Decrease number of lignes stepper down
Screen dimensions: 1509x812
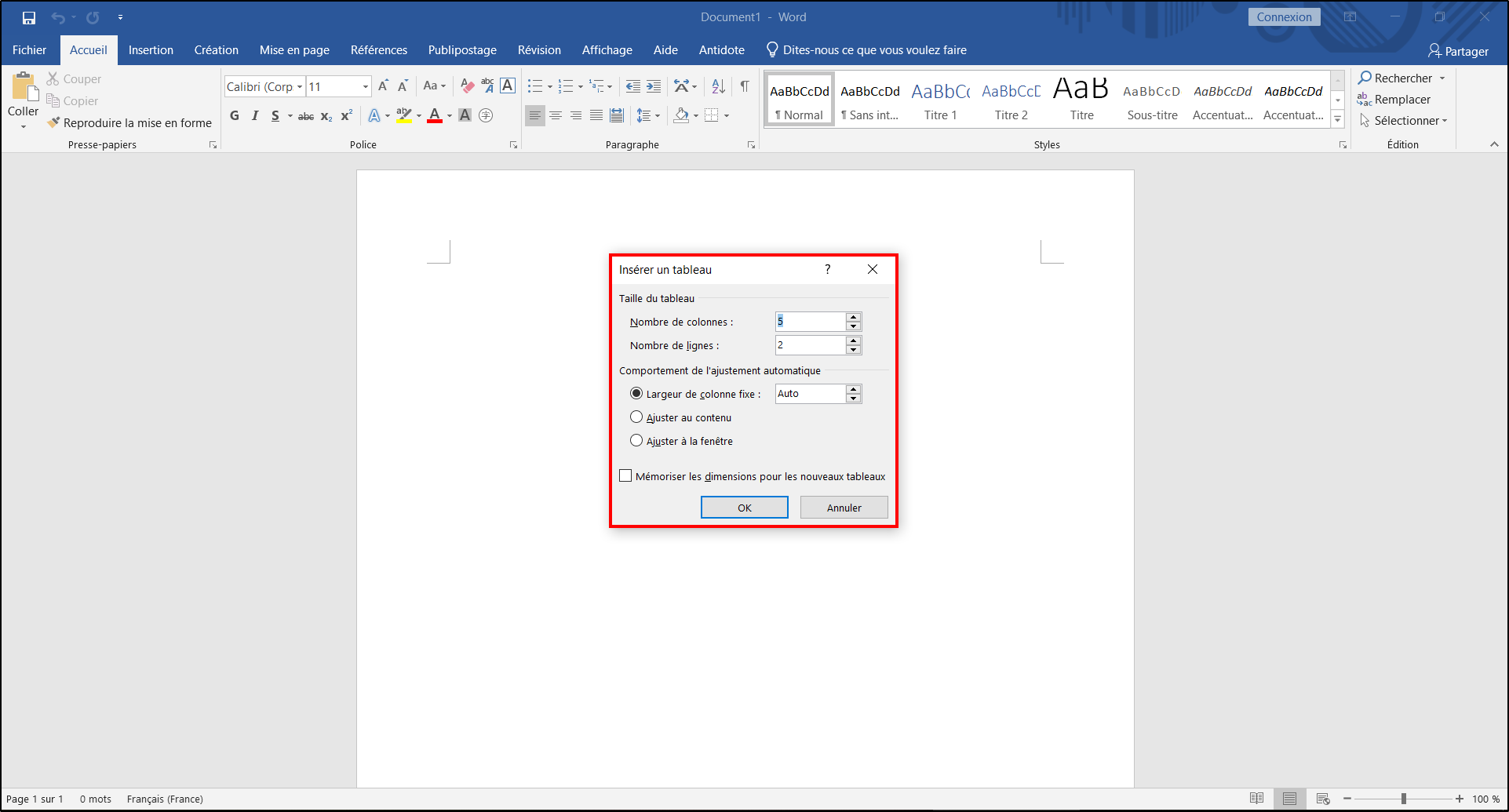click(x=854, y=350)
